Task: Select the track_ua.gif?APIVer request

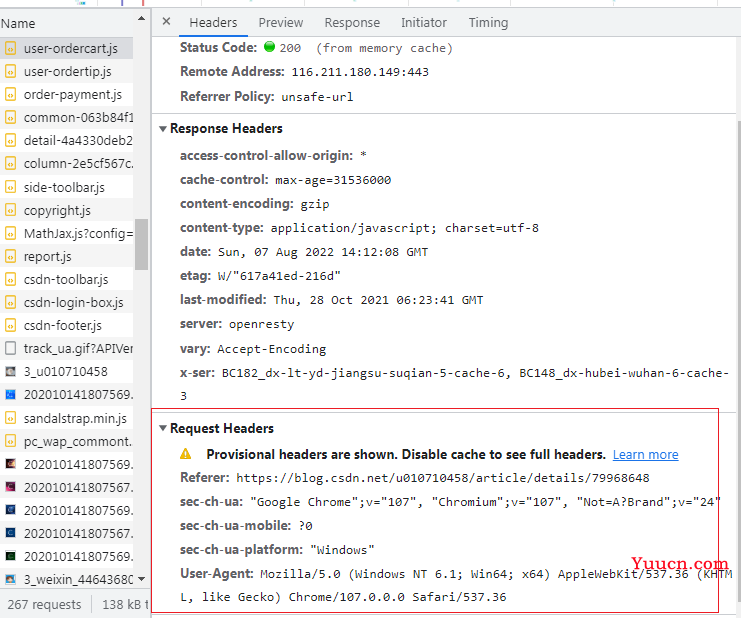Action: pos(67,349)
